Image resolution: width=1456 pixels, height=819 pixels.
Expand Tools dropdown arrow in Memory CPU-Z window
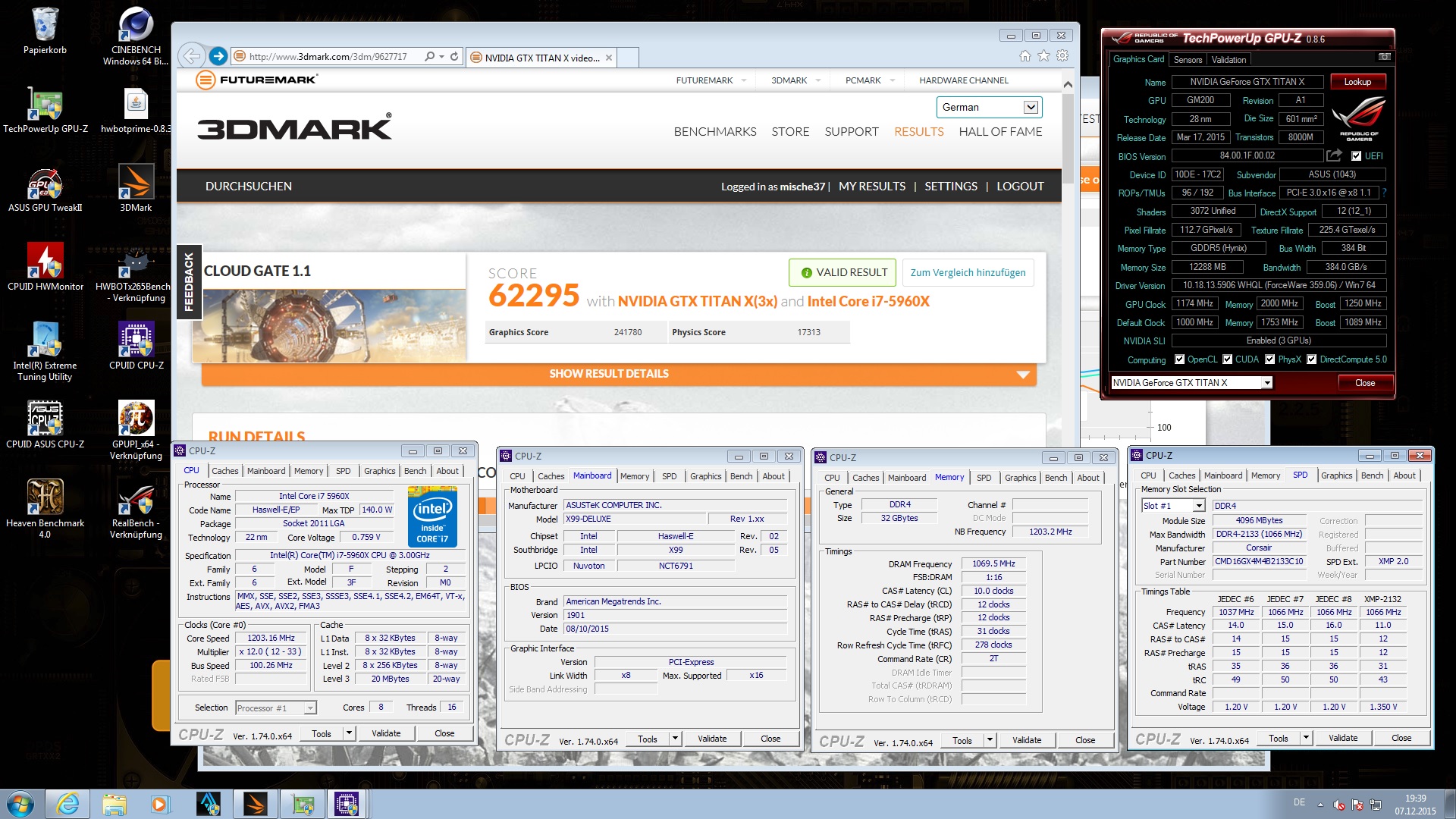pyautogui.click(x=990, y=740)
